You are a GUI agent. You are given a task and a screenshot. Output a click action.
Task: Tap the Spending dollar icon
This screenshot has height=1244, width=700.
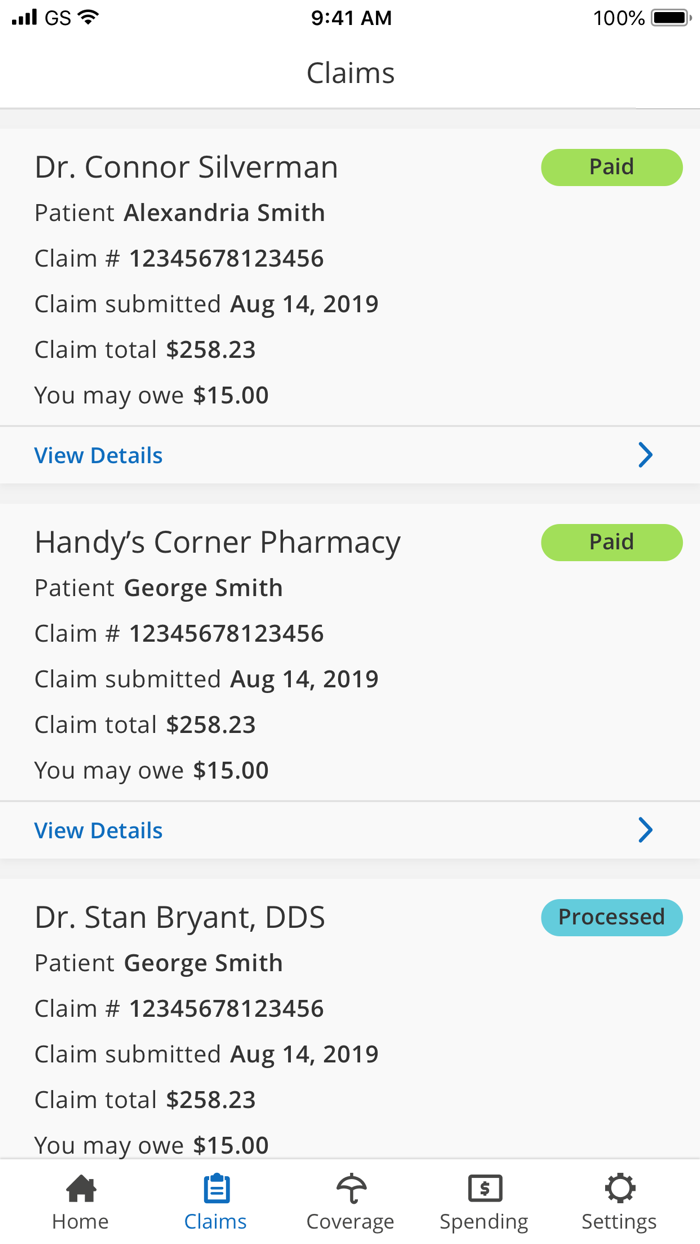pos(485,1188)
